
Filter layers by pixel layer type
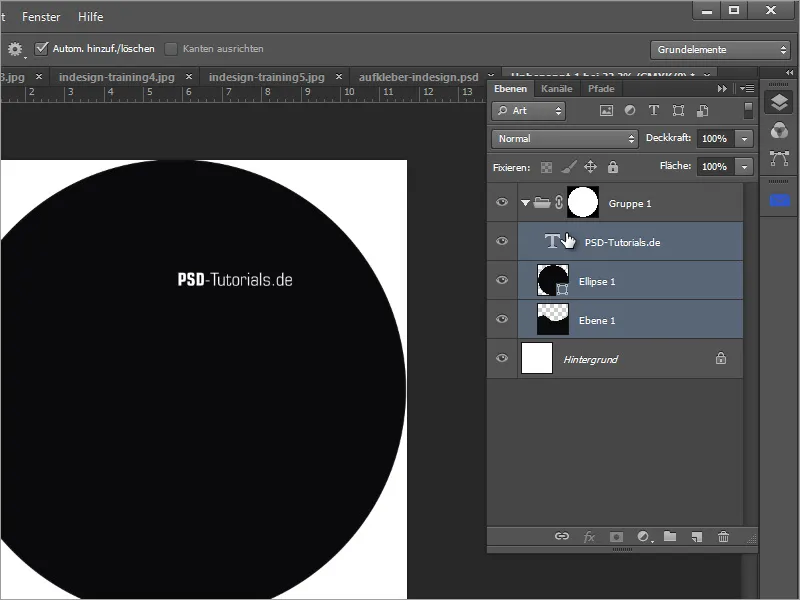pyautogui.click(x=606, y=111)
